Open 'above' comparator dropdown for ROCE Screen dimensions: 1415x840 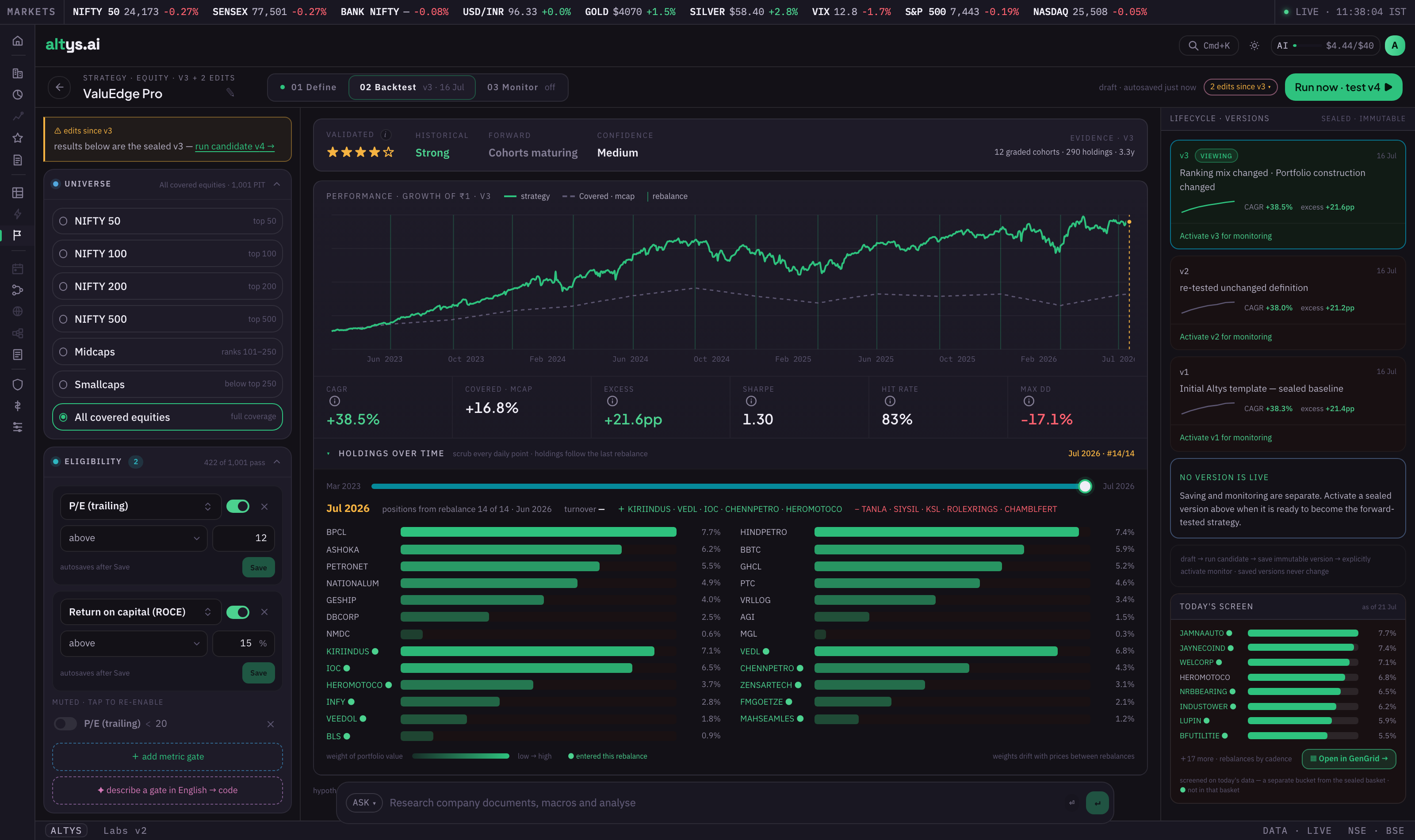[x=134, y=644]
